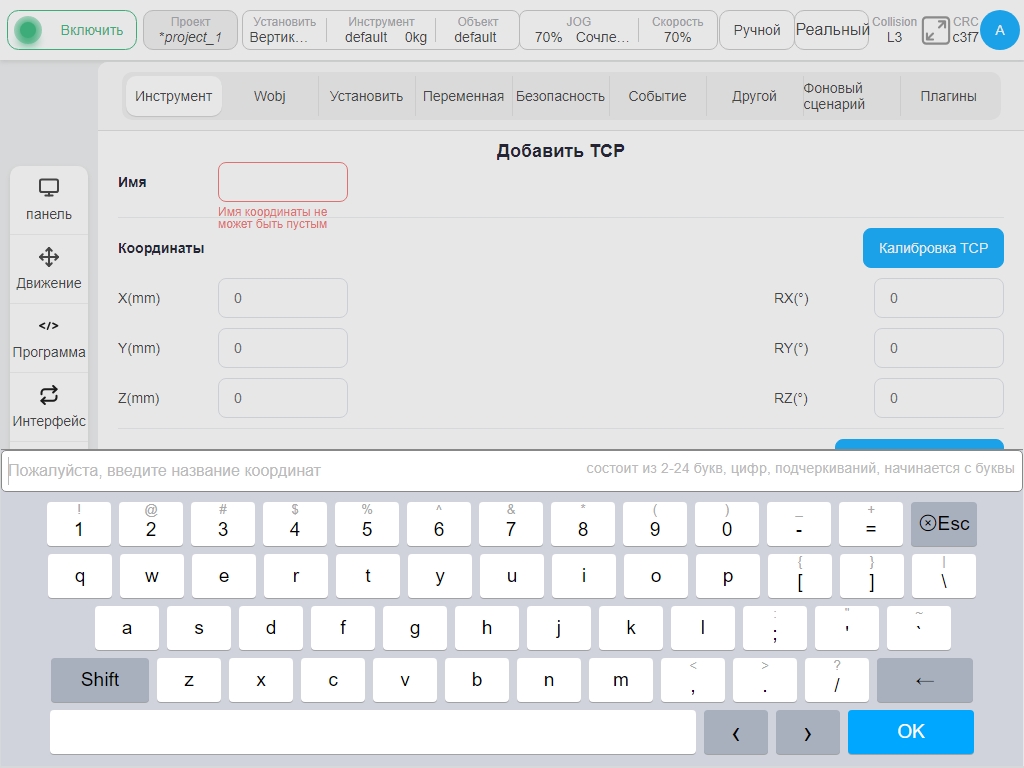The width and height of the screenshot is (1024, 768).
Task: Open the Инструмент default 0kg selector
Action: pyautogui.click(x=381, y=30)
